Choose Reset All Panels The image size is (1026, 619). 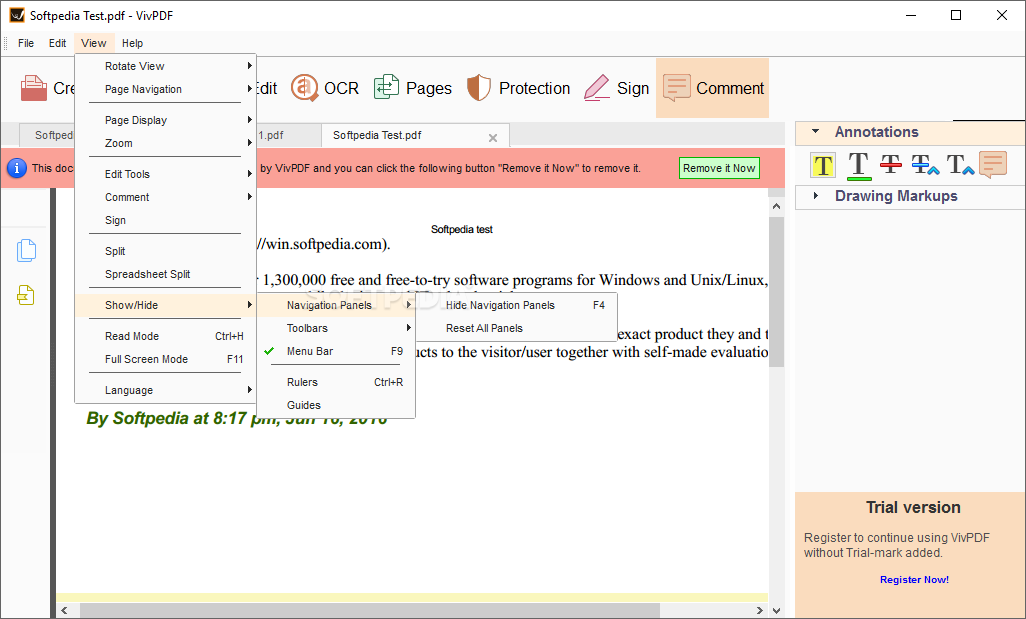[516, 328]
